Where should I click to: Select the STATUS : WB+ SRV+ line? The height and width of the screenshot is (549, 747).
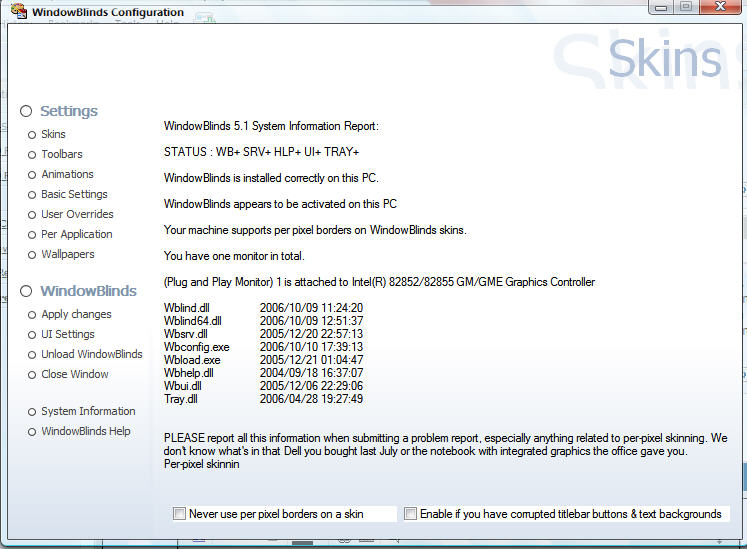[262, 152]
